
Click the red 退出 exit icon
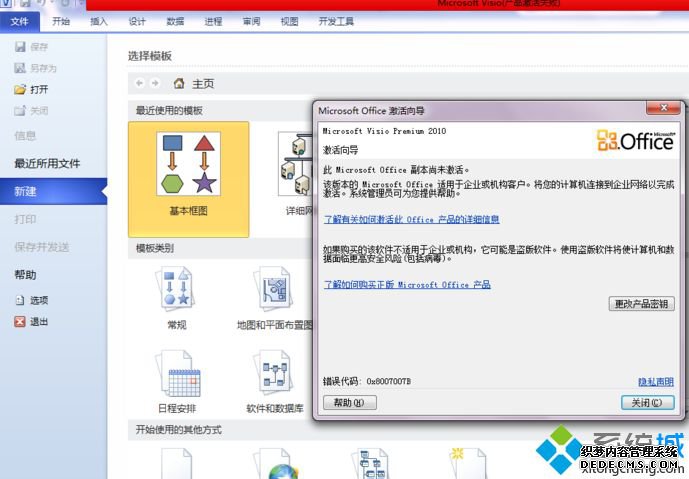point(20,322)
